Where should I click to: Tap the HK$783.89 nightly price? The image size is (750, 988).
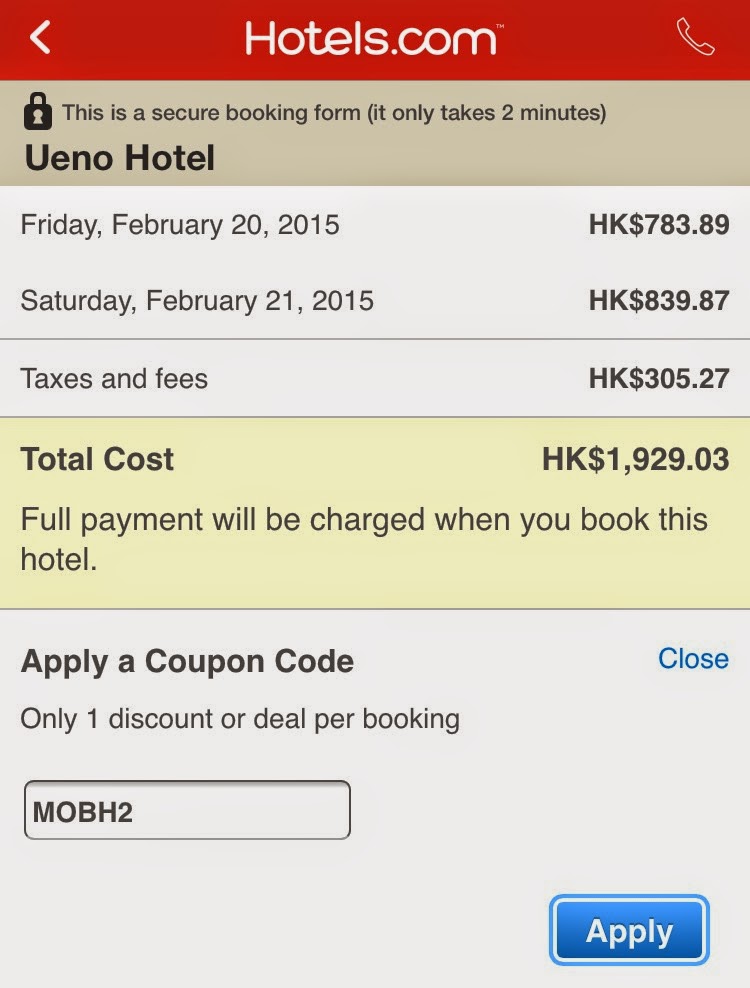coord(659,225)
